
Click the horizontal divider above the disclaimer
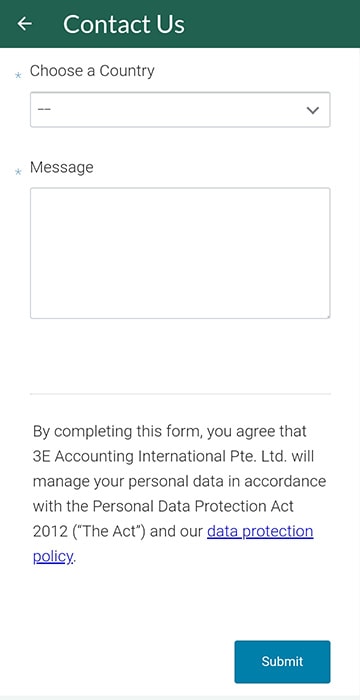coord(180,394)
